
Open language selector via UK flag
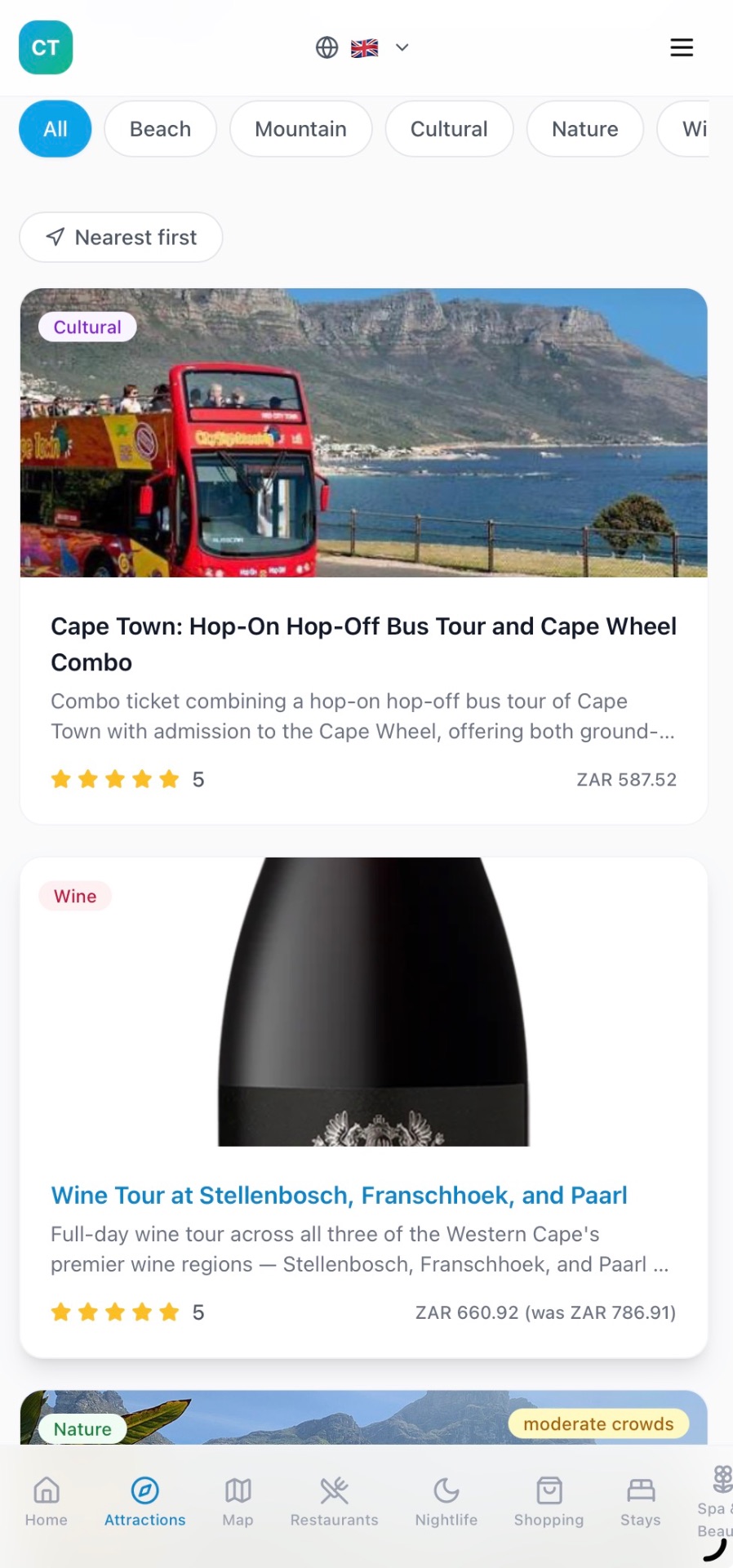pyautogui.click(x=364, y=48)
